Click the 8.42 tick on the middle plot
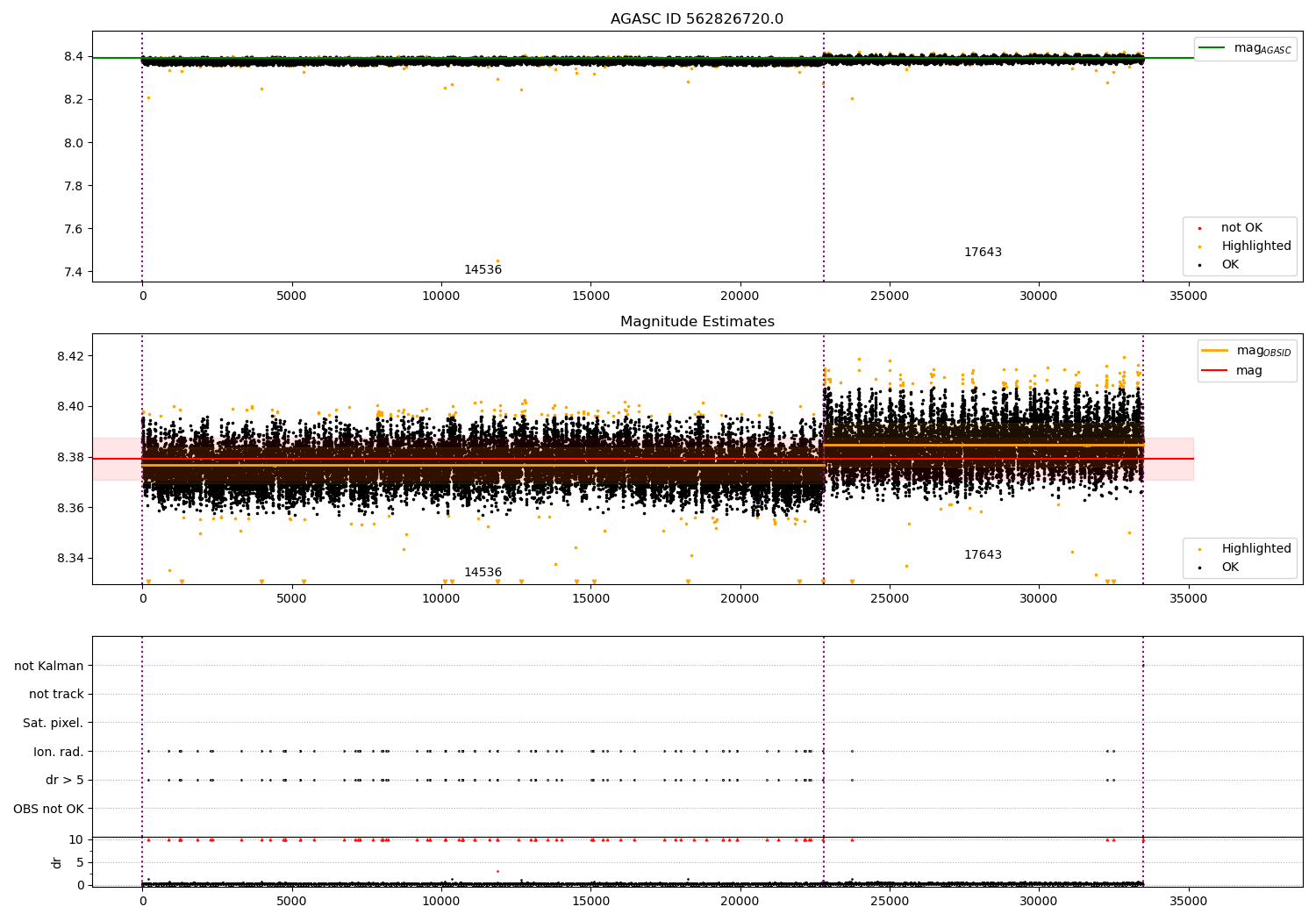Image resolution: width=1316 pixels, height=921 pixels. tap(68, 356)
